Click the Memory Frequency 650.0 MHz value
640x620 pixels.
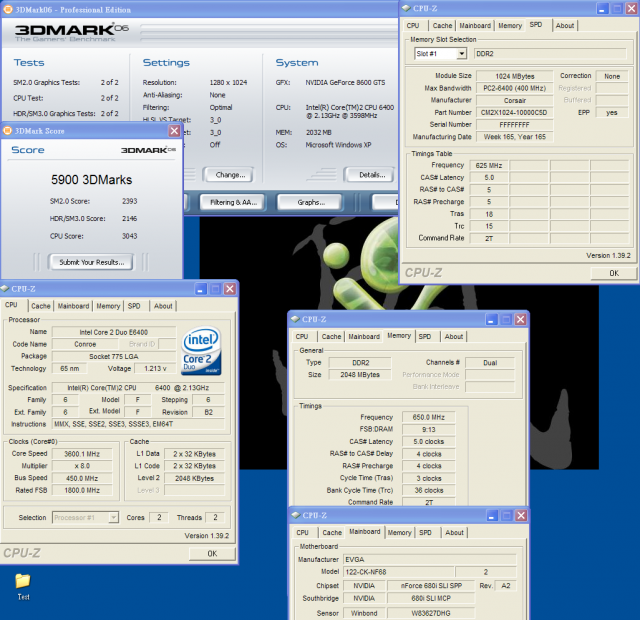click(x=429, y=417)
